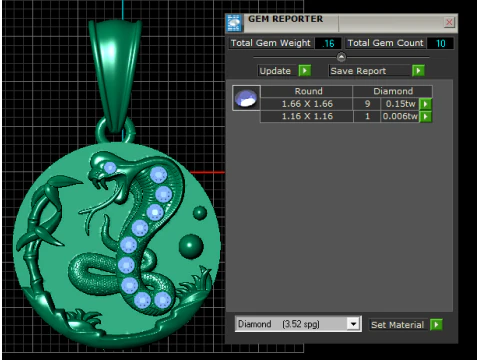Open the Diamond material dropdown
This screenshot has height=360, width=480.
coord(353,324)
